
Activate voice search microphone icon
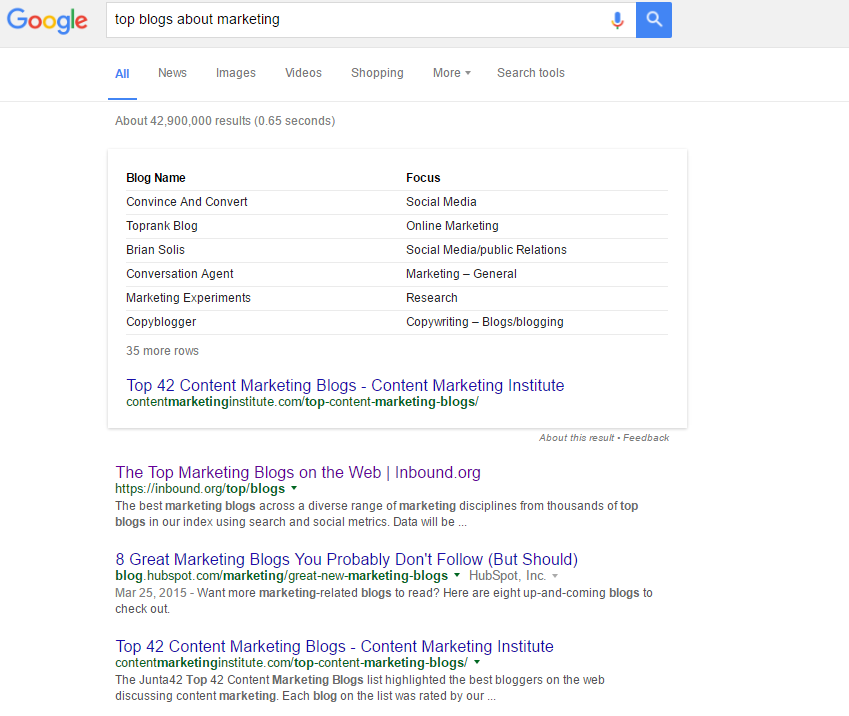tap(617, 20)
